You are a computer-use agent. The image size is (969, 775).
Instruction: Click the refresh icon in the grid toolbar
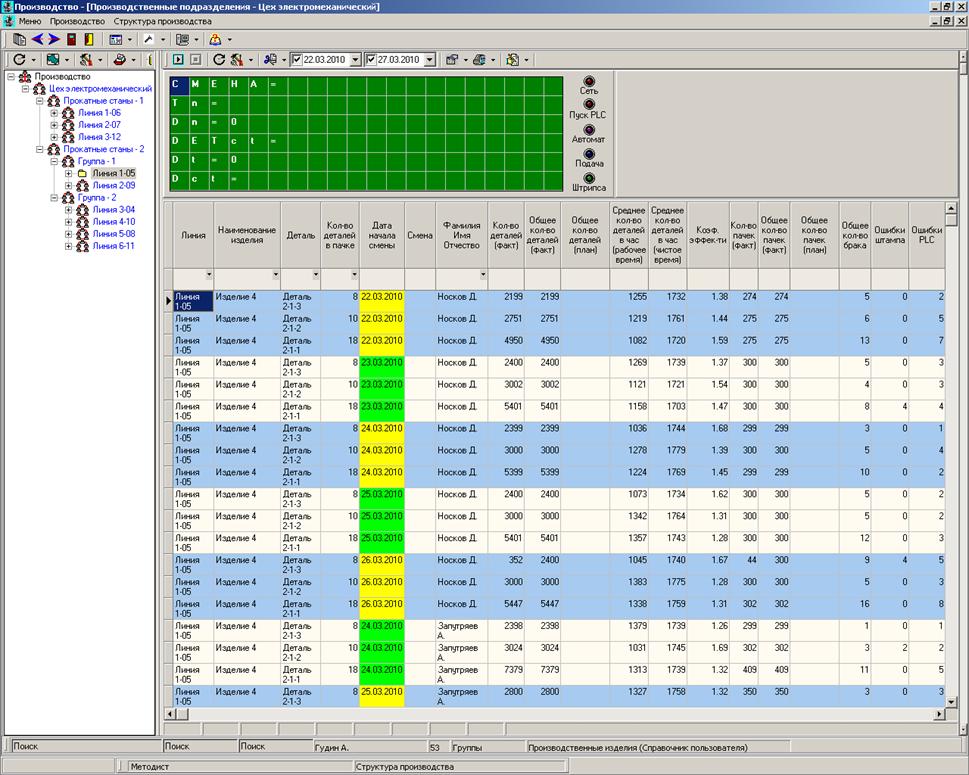click(x=219, y=59)
